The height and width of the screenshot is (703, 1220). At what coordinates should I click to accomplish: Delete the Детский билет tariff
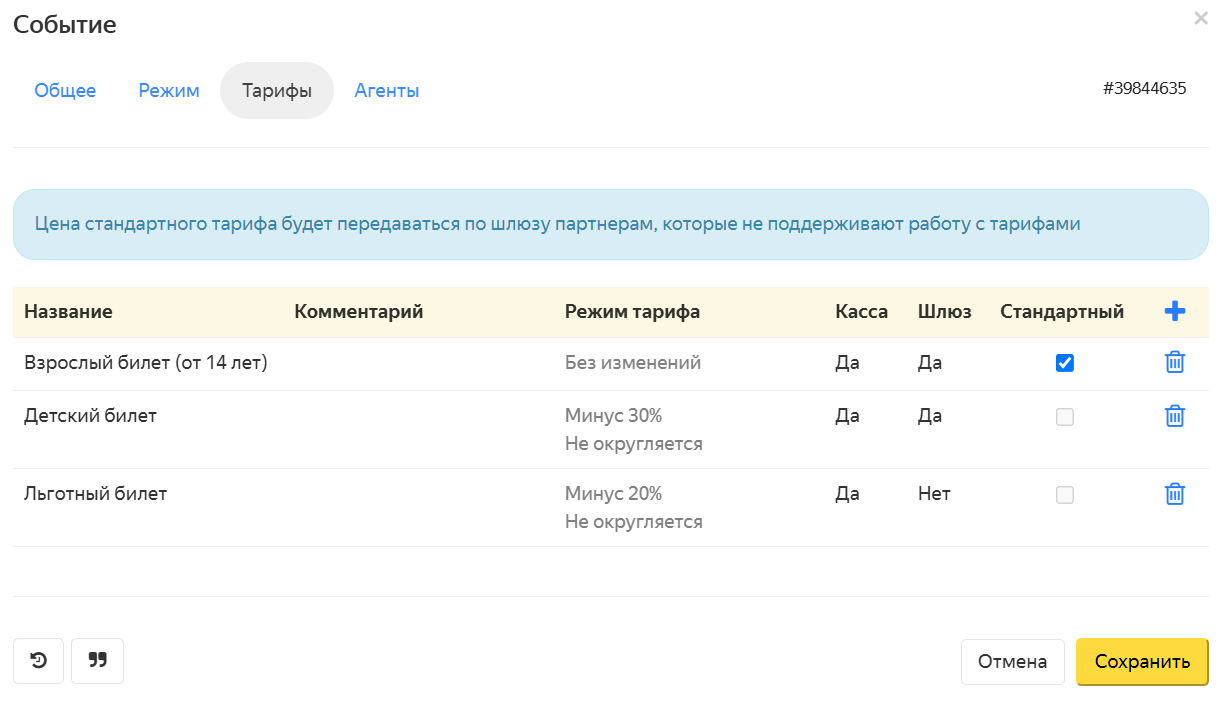pos(1175,416)
